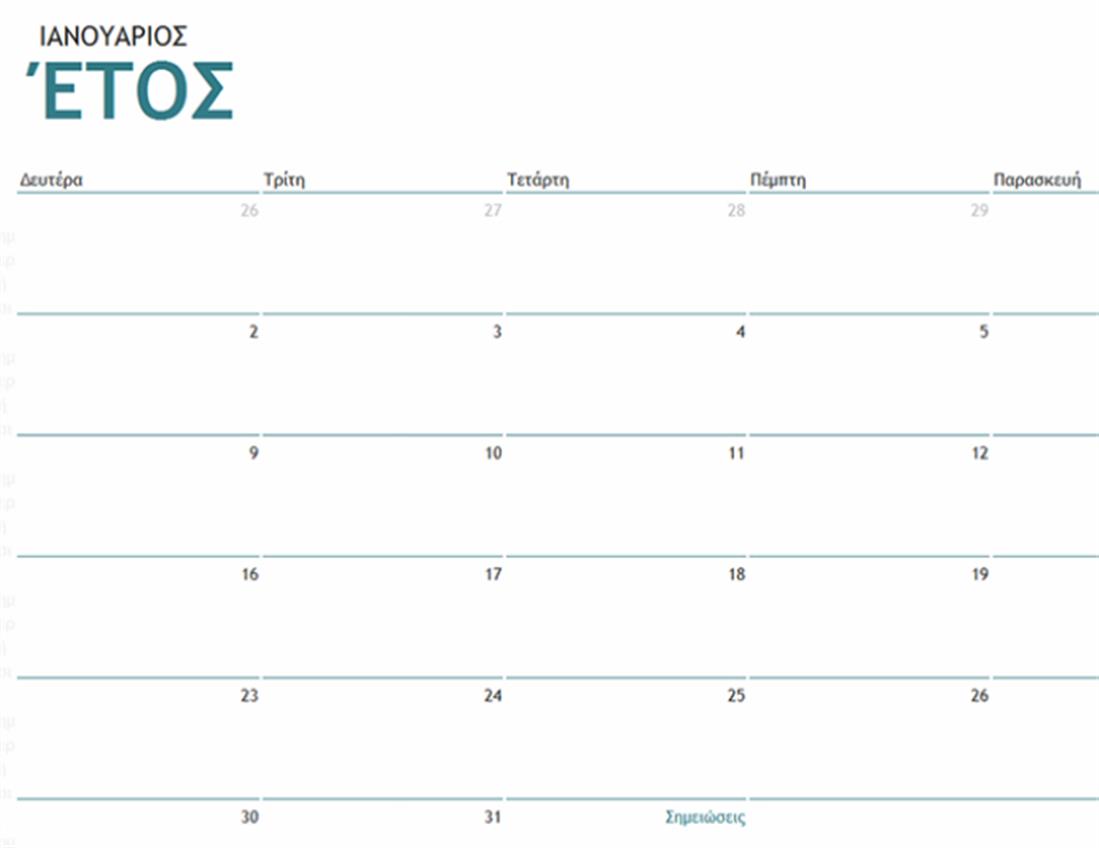Select date 23 cell
Image resolution: width=1099 pixels, height=848 pixels.
click(250, 696)
